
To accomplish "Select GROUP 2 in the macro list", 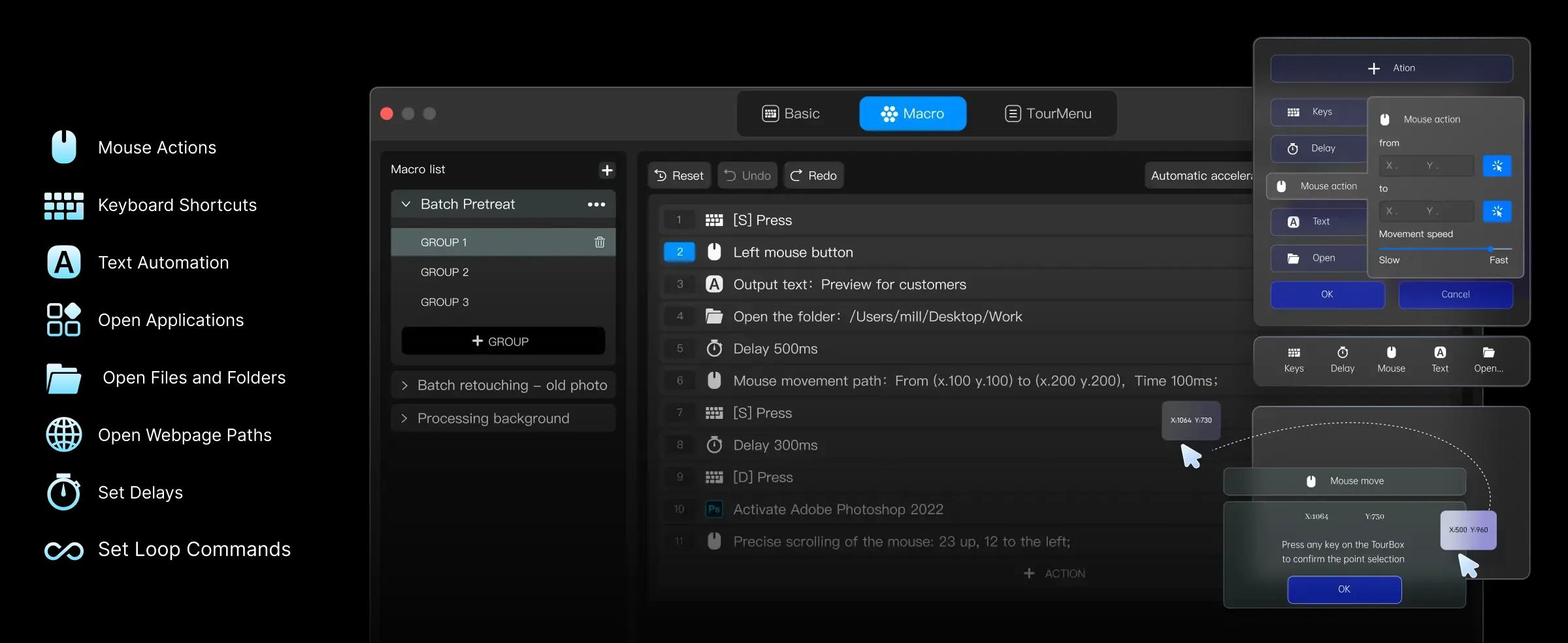I will (x=444, y=272).
